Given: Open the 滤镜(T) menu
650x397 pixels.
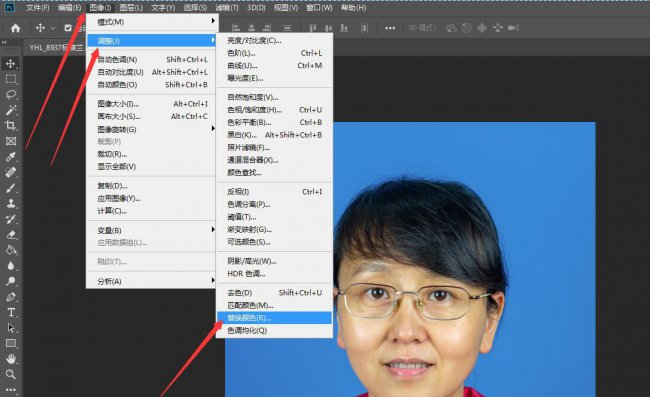Looking at the screenshot, I should [227, 8].
